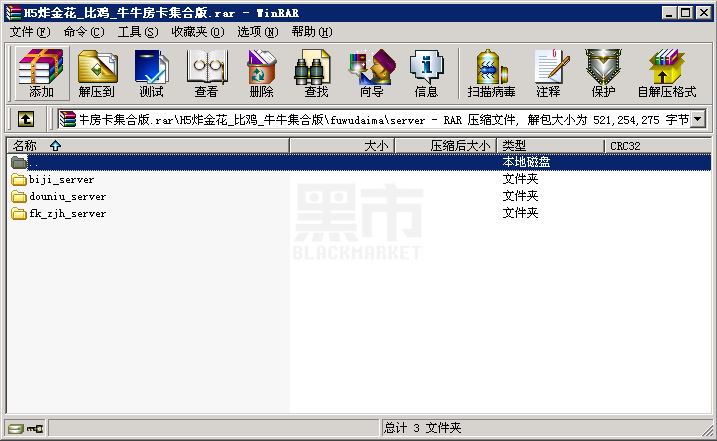Open the 工具(S) menu

click(x=138, y=32)
